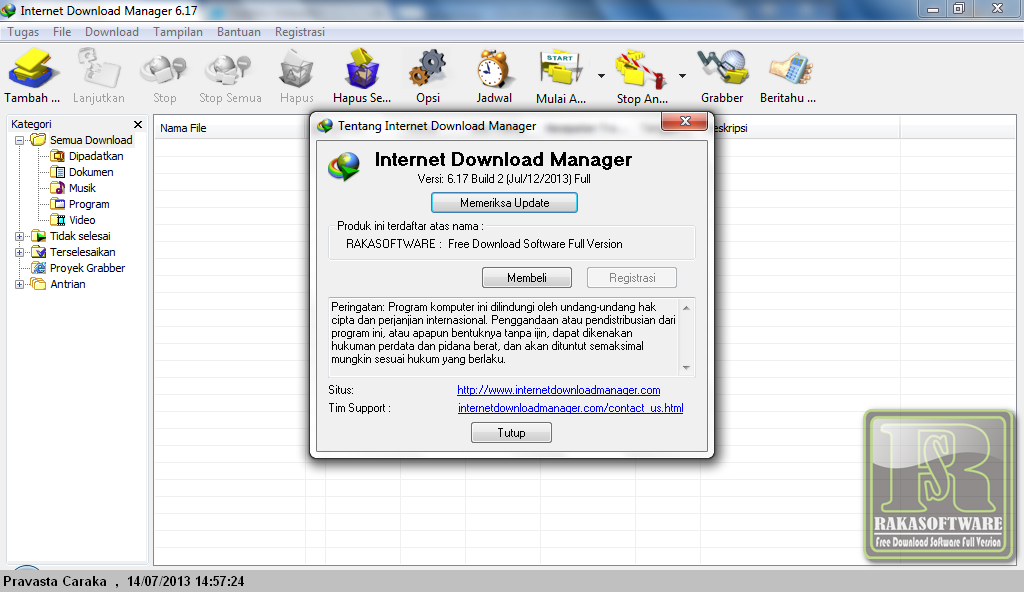This screenshot has width=1024, height=592.
Task: Click the IDM logo in about dialog
Action: [x=344, y=167]
